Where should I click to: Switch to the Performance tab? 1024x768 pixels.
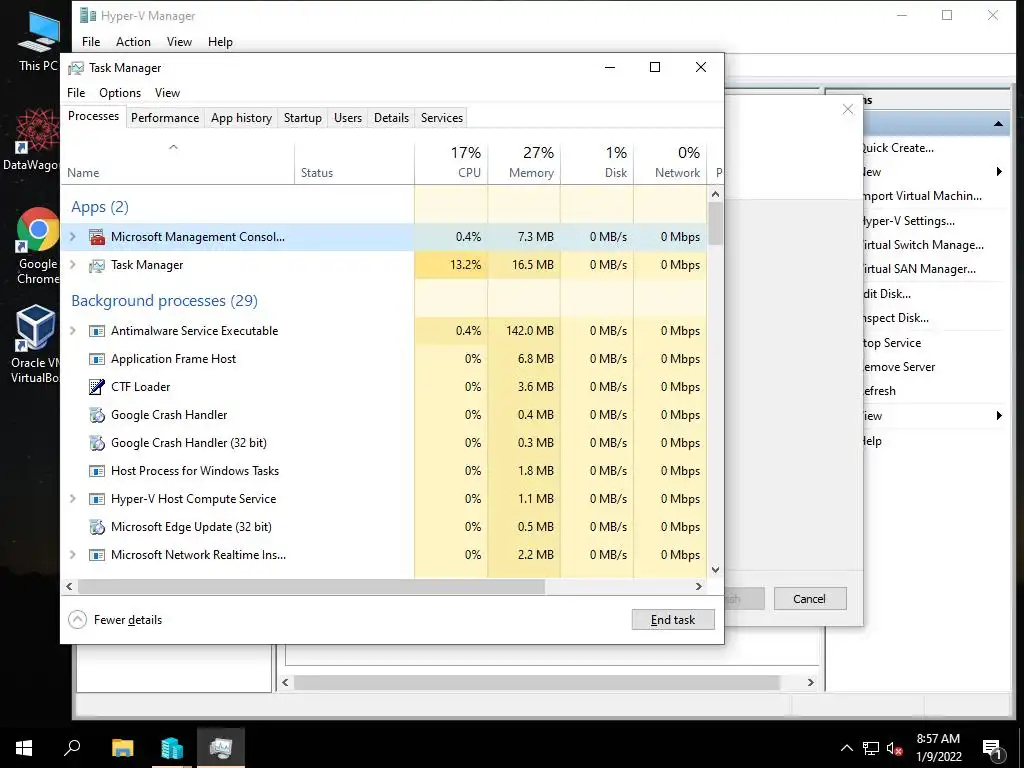(165, 118)
